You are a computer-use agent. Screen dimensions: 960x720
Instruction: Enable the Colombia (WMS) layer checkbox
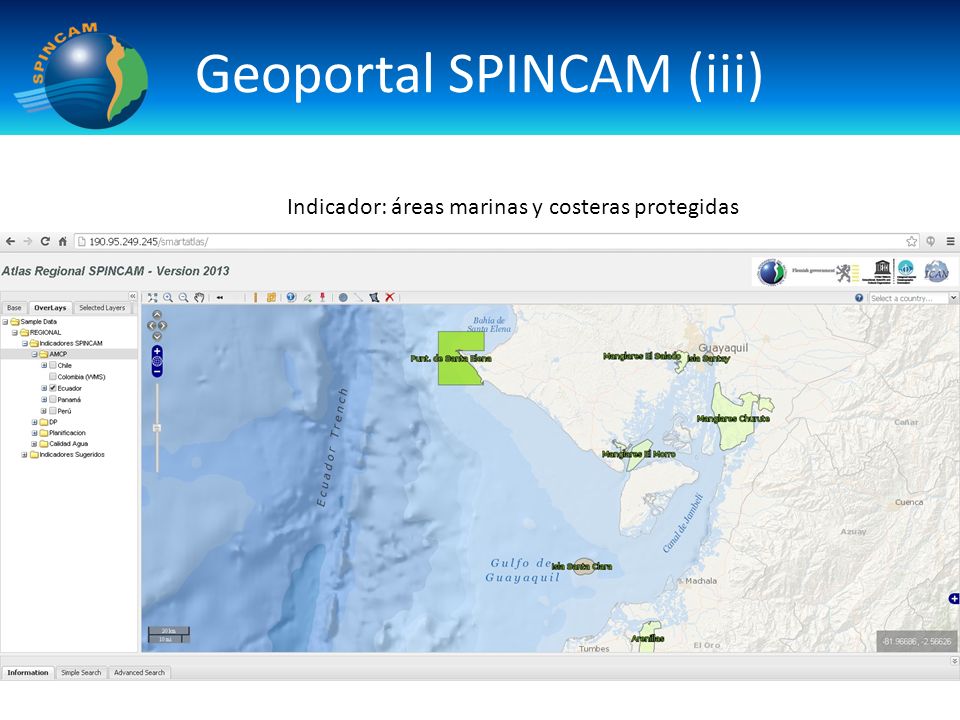tap(53, 377)
